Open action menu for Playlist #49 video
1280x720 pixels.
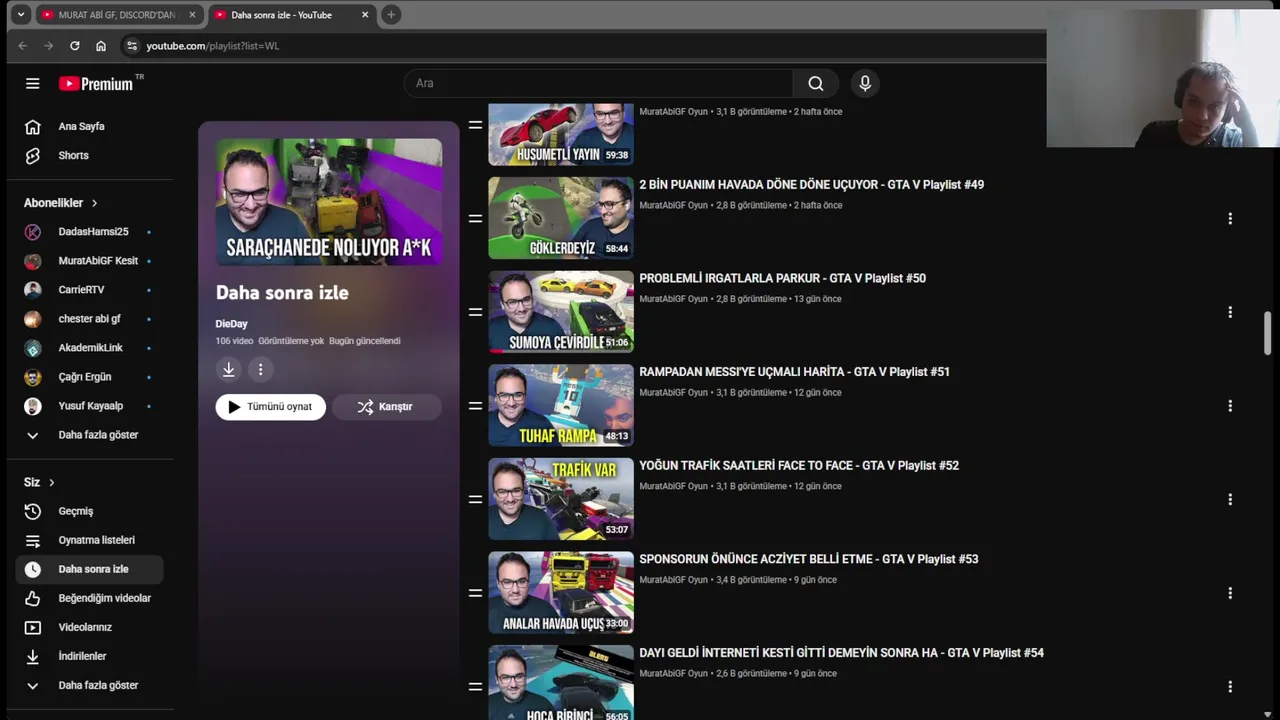1230,218
